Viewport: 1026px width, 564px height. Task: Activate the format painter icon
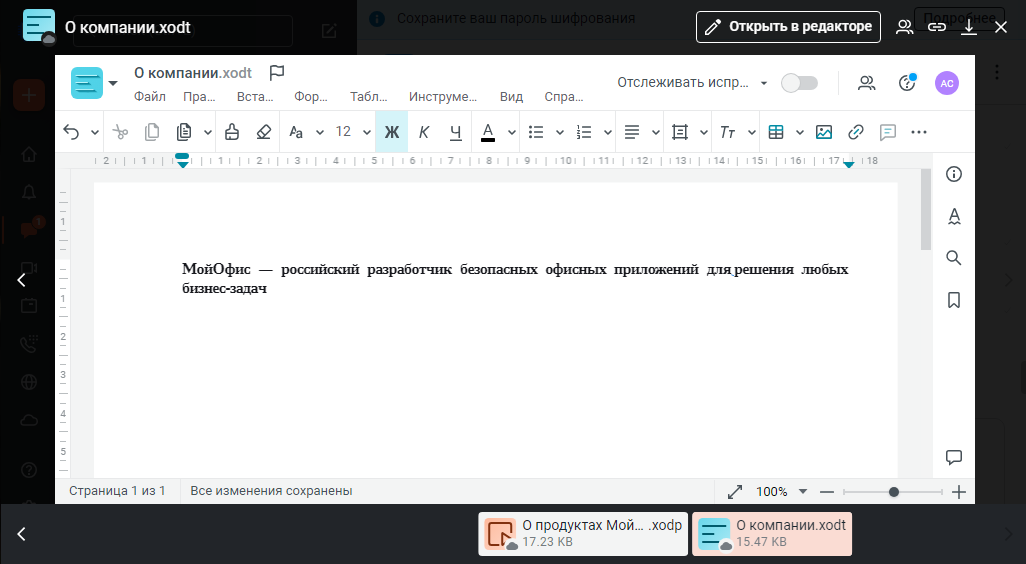(x=232, y=132)
